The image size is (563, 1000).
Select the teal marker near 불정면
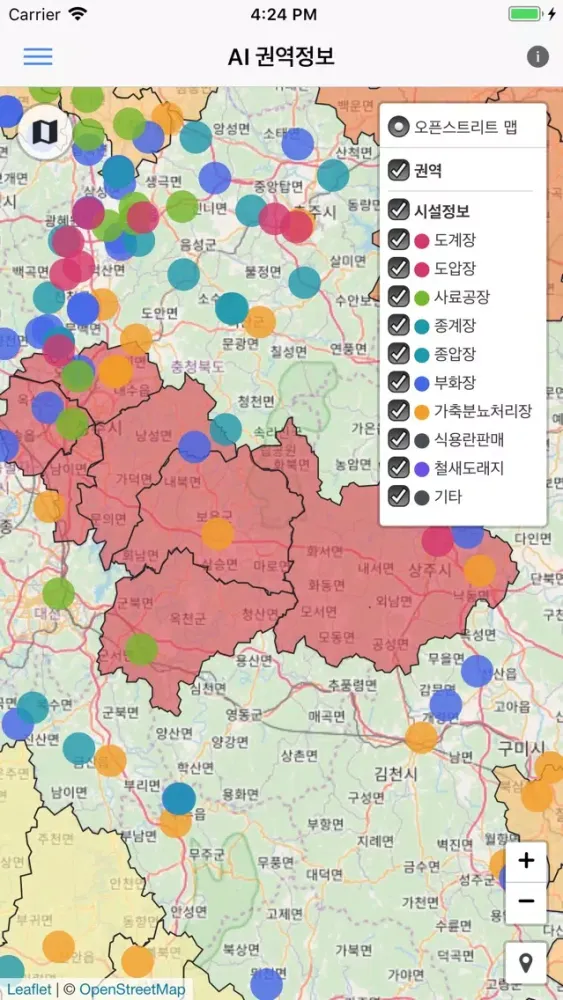pyautogui.click(x=304, y=283)
